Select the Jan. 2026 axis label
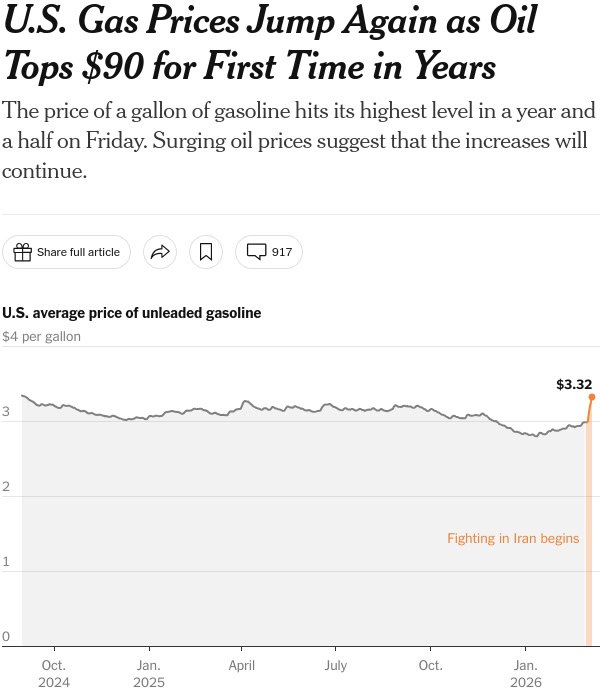 point(525,673)
